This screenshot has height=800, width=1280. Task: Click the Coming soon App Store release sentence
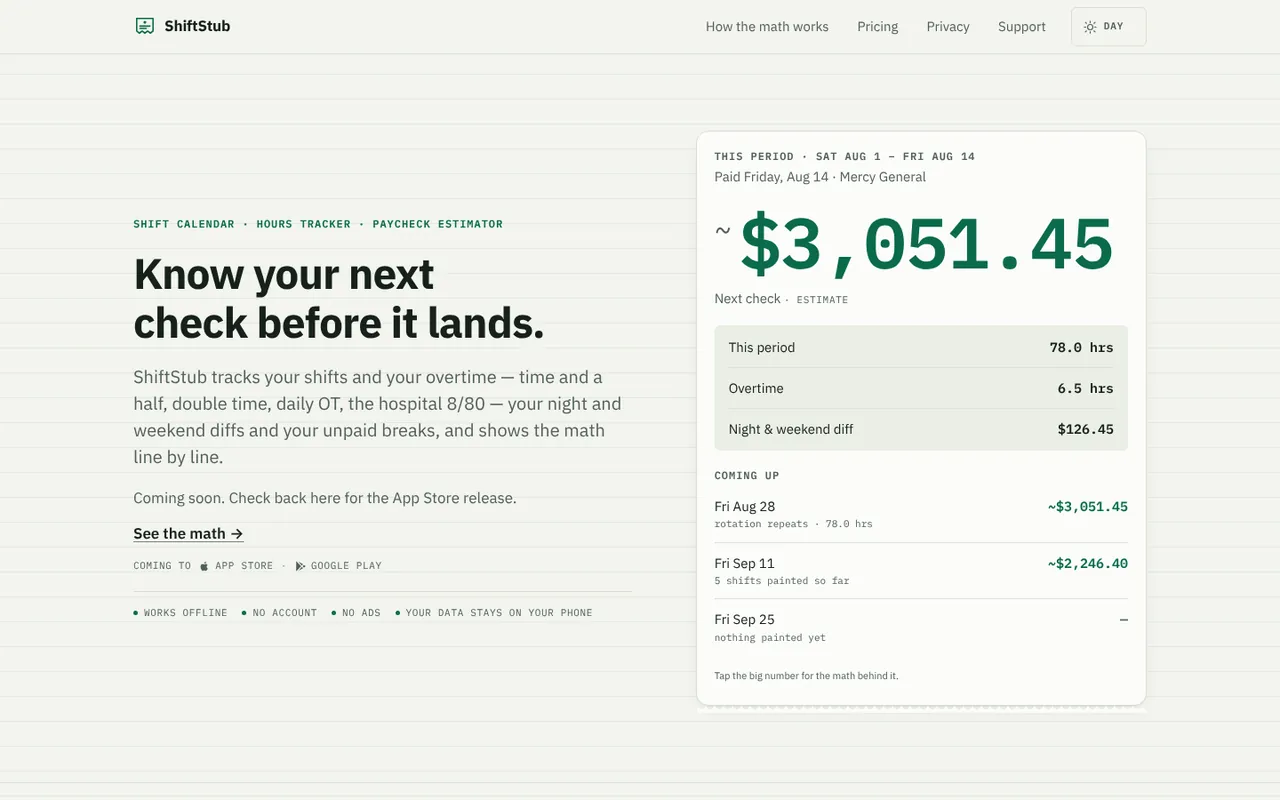325,498
